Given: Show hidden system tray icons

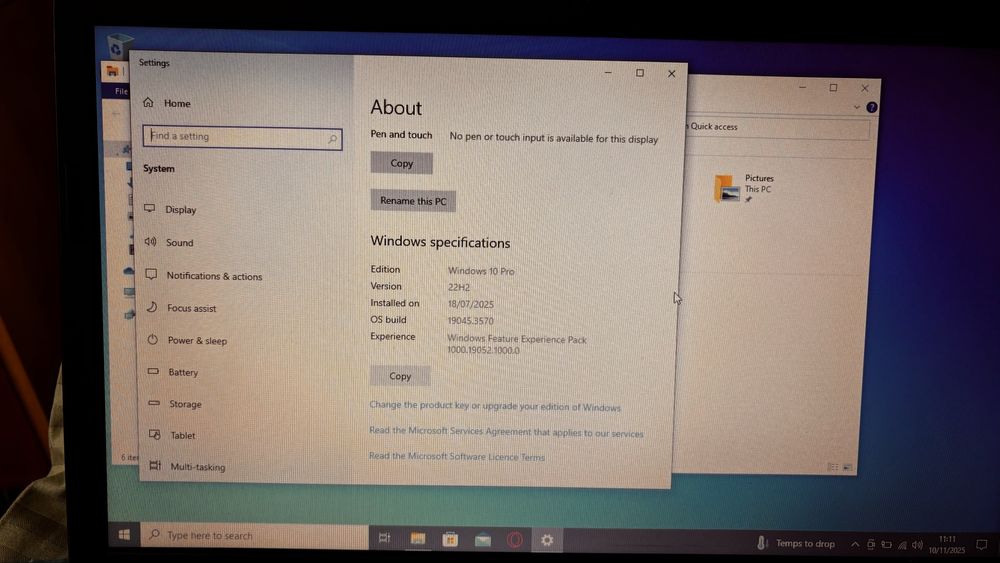Looking at the screenshot, I should [x=855, y=544].
